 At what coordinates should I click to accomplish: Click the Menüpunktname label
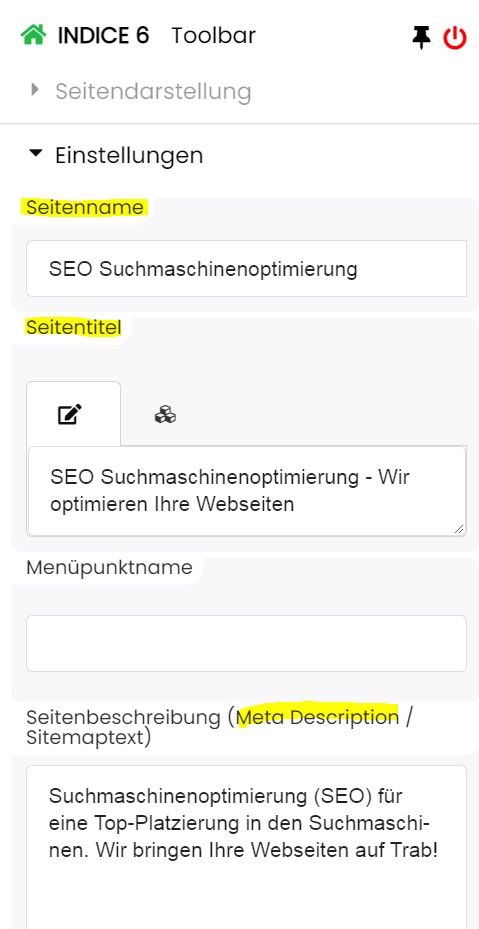click(109, 568)
